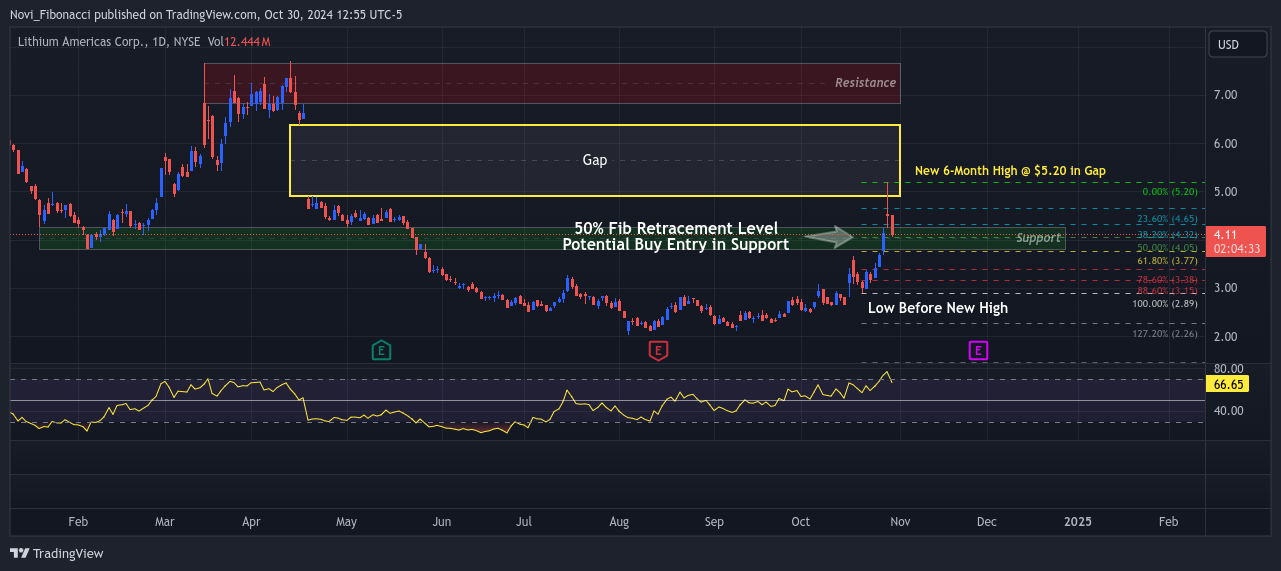Click the Resistance zone label

click(865, 83)
